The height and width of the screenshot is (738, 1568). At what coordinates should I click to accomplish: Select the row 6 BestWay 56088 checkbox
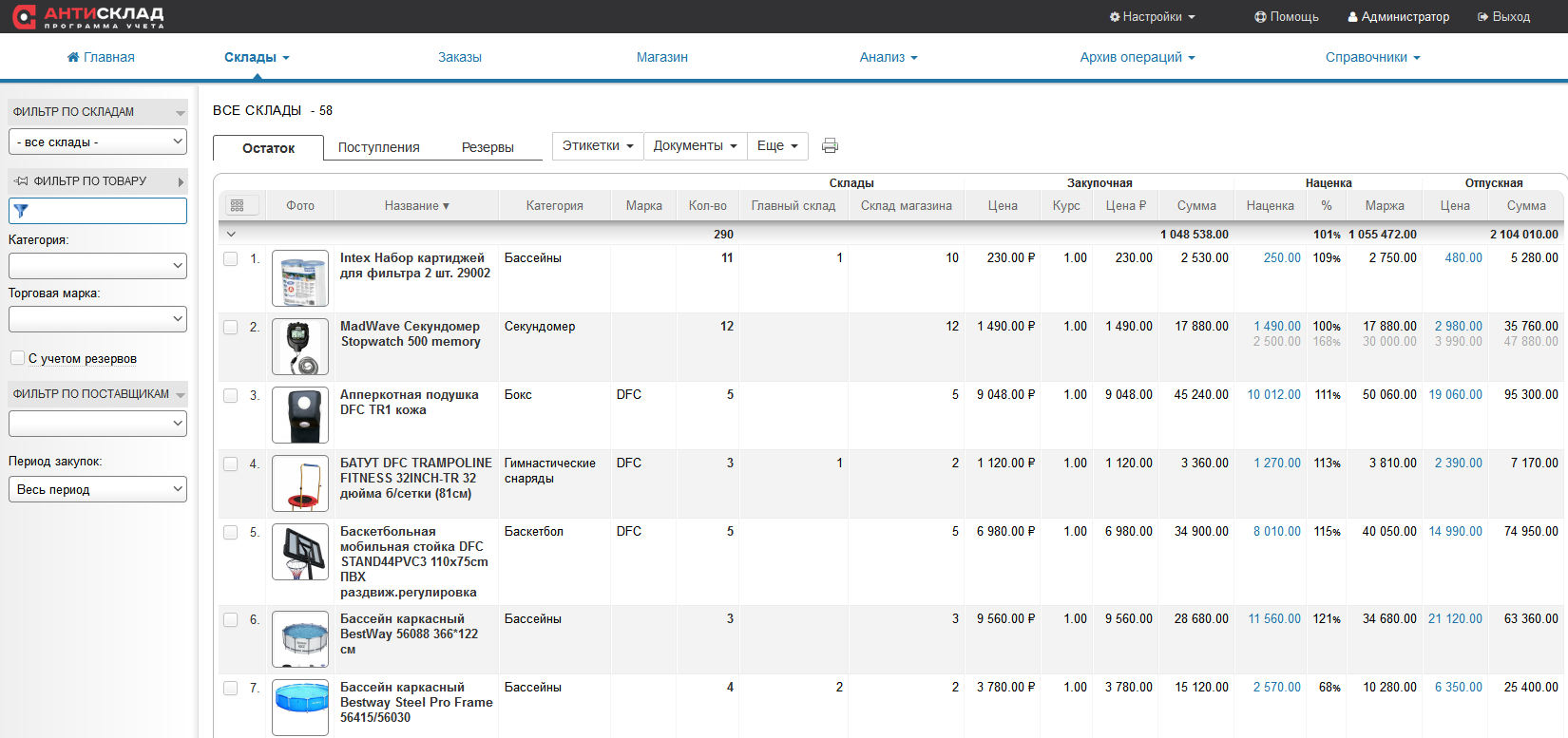tap(230, 619)
